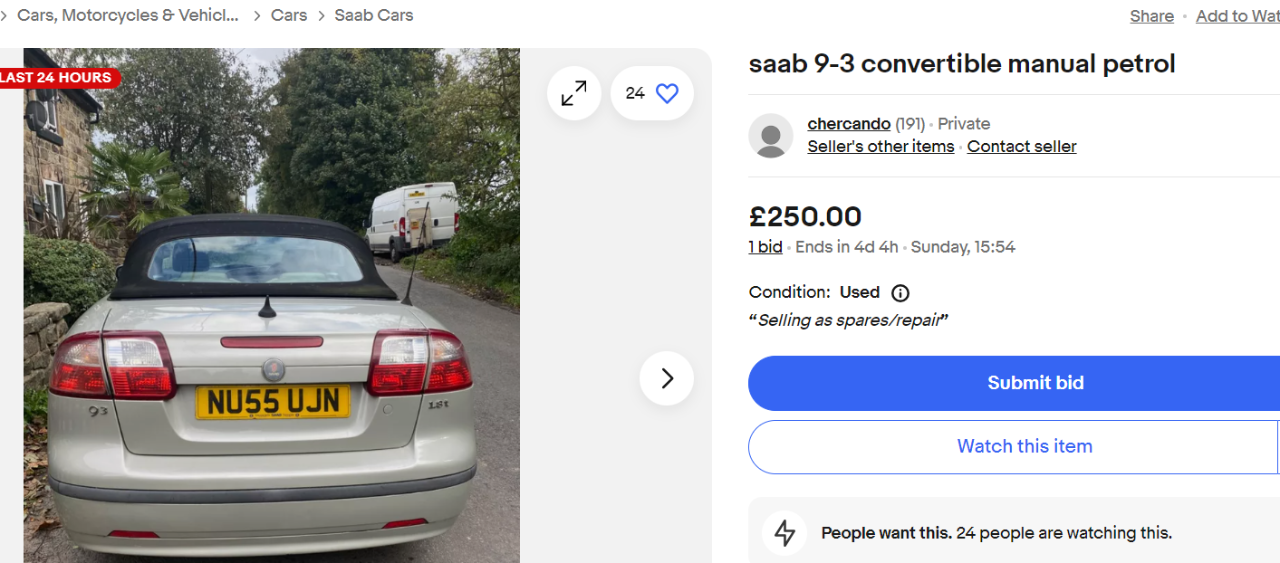Click the Last 24 Hours badge
1280x563 pixels.
click(x=57, y=77)
